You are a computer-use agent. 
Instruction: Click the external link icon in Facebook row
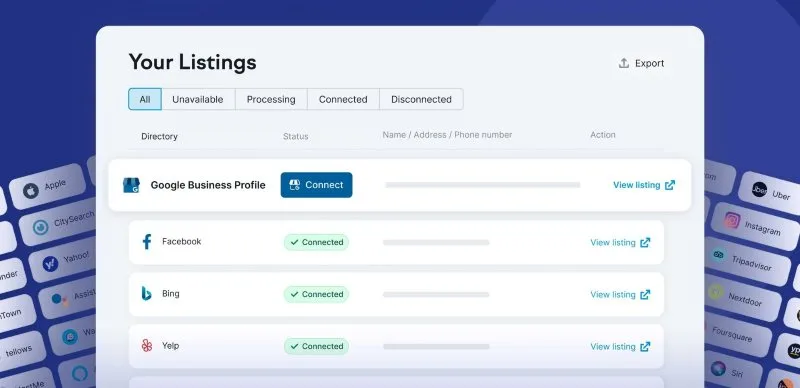click(645, 242)
